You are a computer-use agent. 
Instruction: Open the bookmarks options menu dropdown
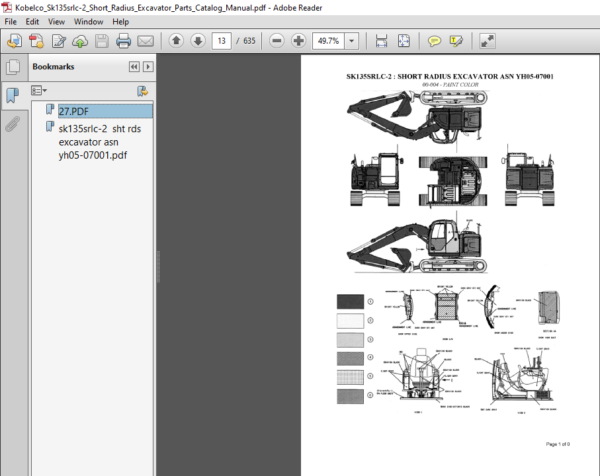pyautogui.click(x=39, y=91)
